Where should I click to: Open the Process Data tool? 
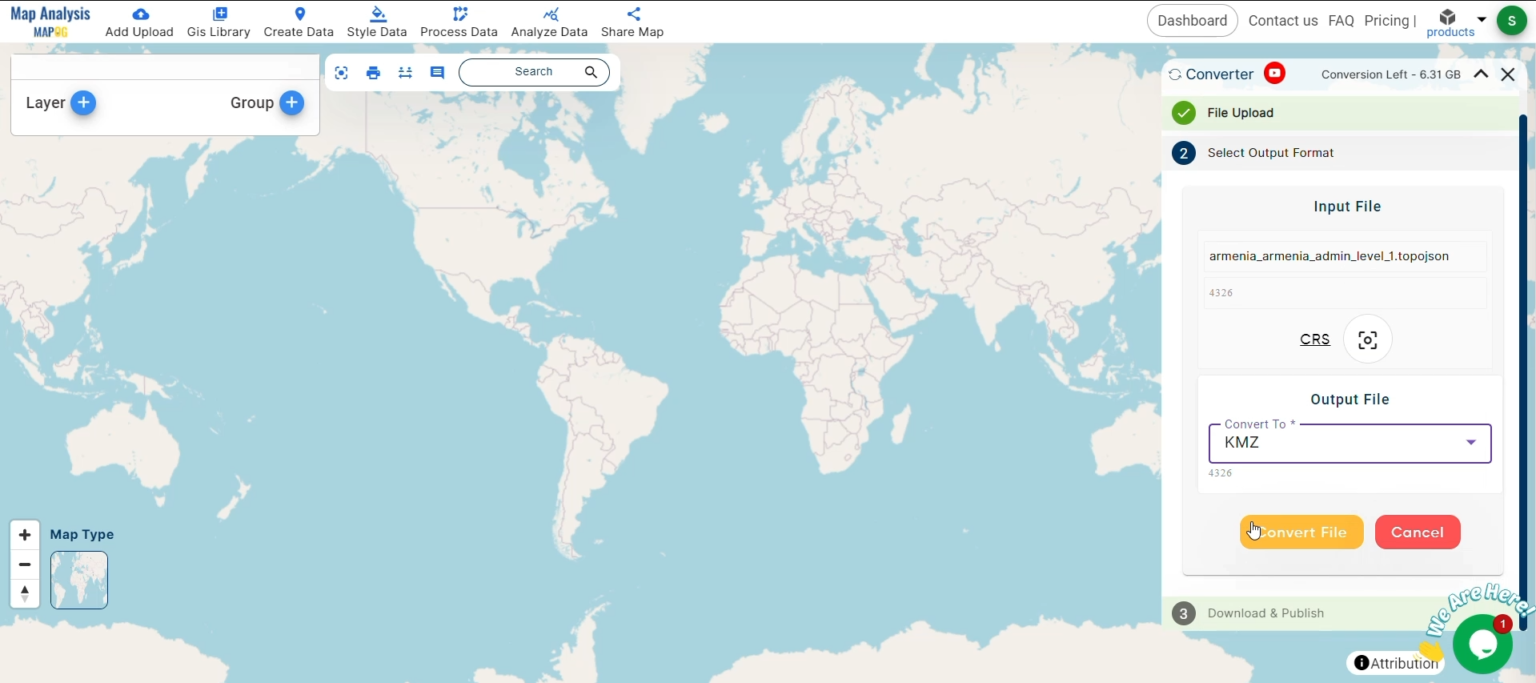click(459, 14)
